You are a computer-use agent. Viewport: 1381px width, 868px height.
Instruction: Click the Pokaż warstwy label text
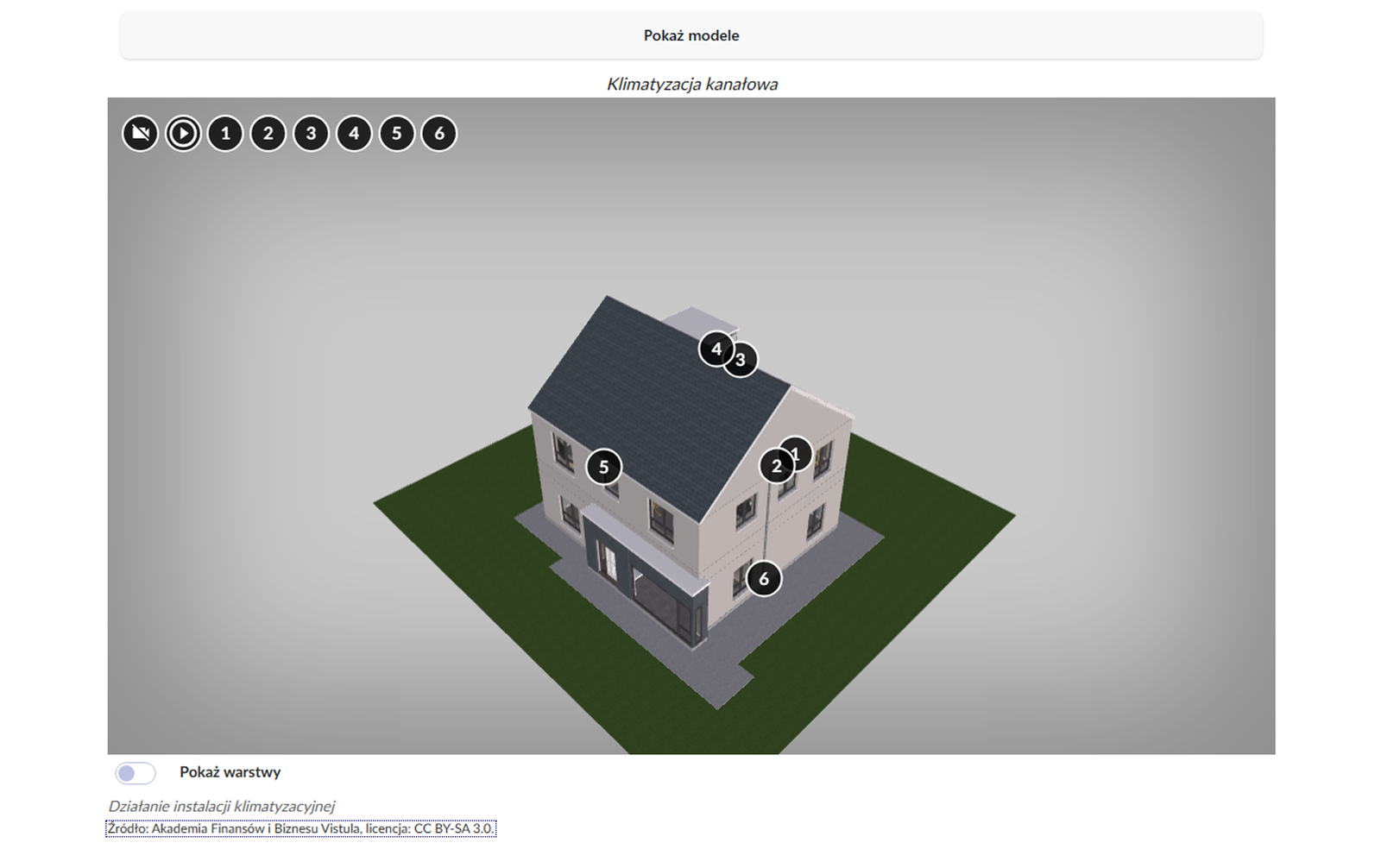tap(230, 772)
